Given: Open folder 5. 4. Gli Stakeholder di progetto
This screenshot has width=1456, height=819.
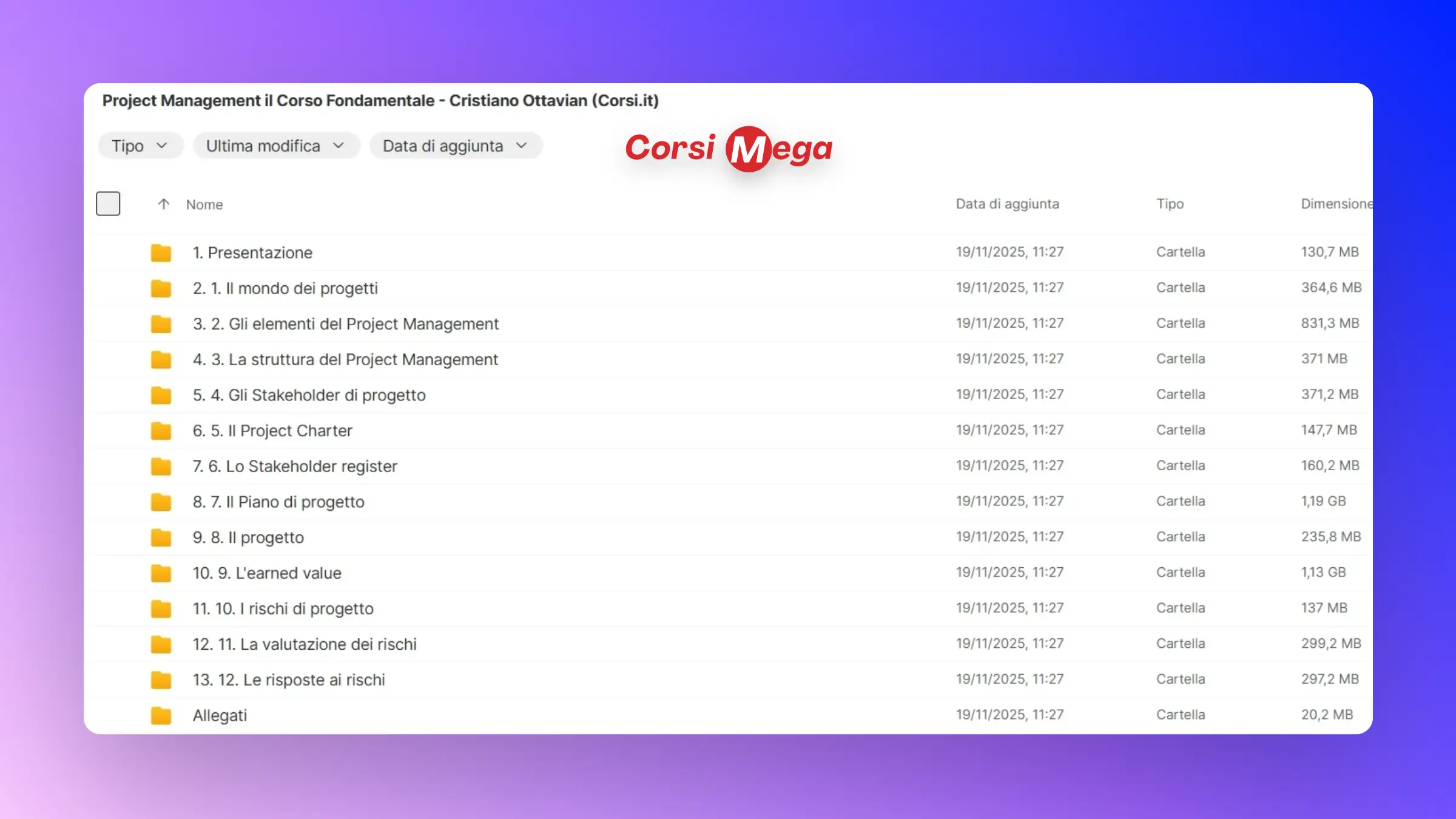Looking at the screenshot, I should point(309,395).
